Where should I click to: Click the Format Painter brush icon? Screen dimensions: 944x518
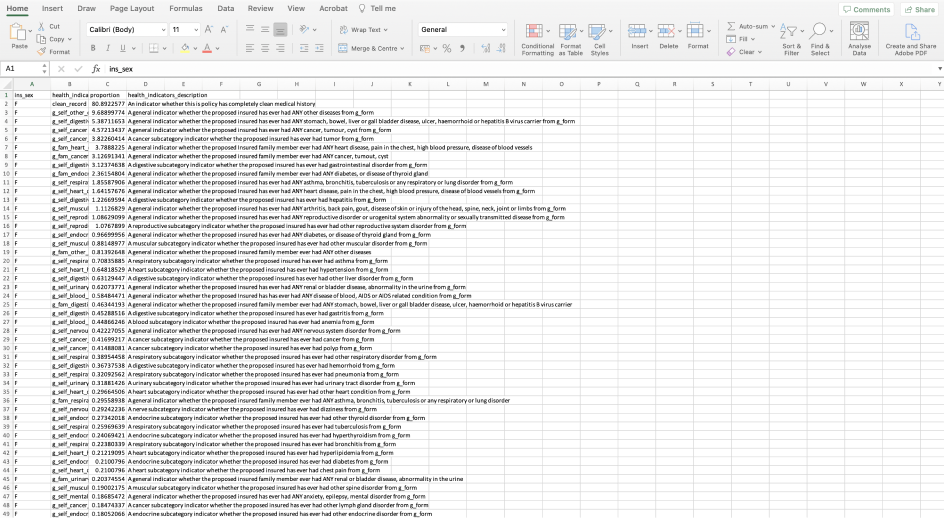tap(42, 51)
